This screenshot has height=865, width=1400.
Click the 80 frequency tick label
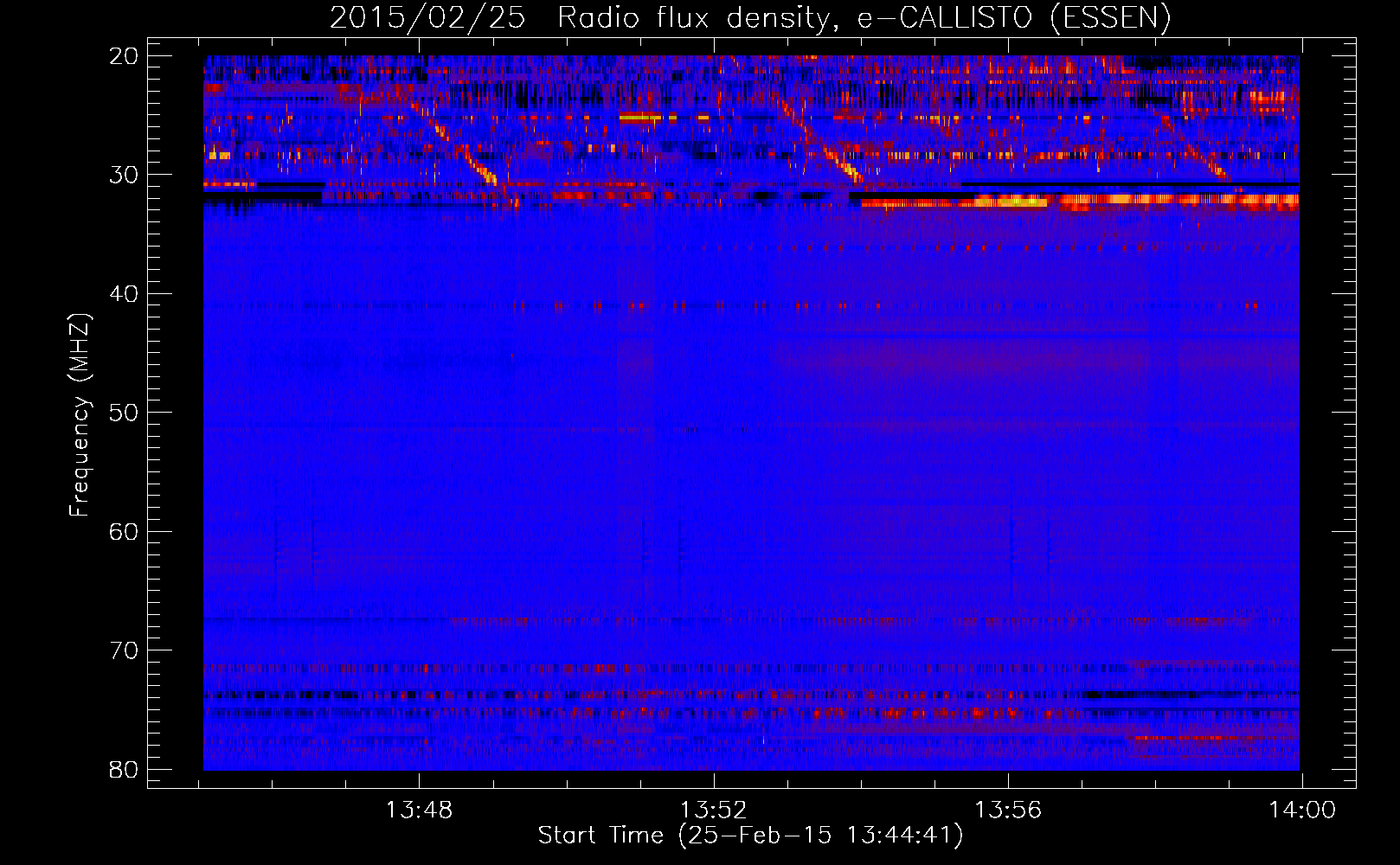point(124,769)
